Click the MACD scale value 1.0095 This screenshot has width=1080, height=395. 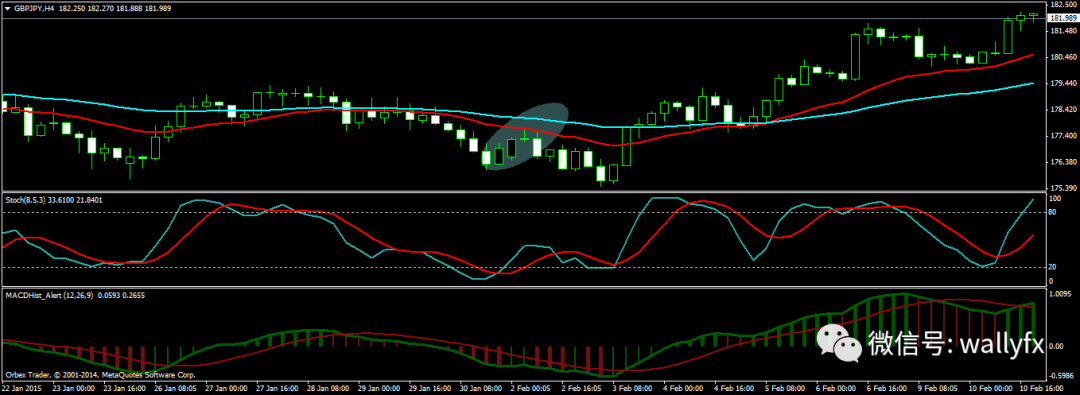[1061, 294]
